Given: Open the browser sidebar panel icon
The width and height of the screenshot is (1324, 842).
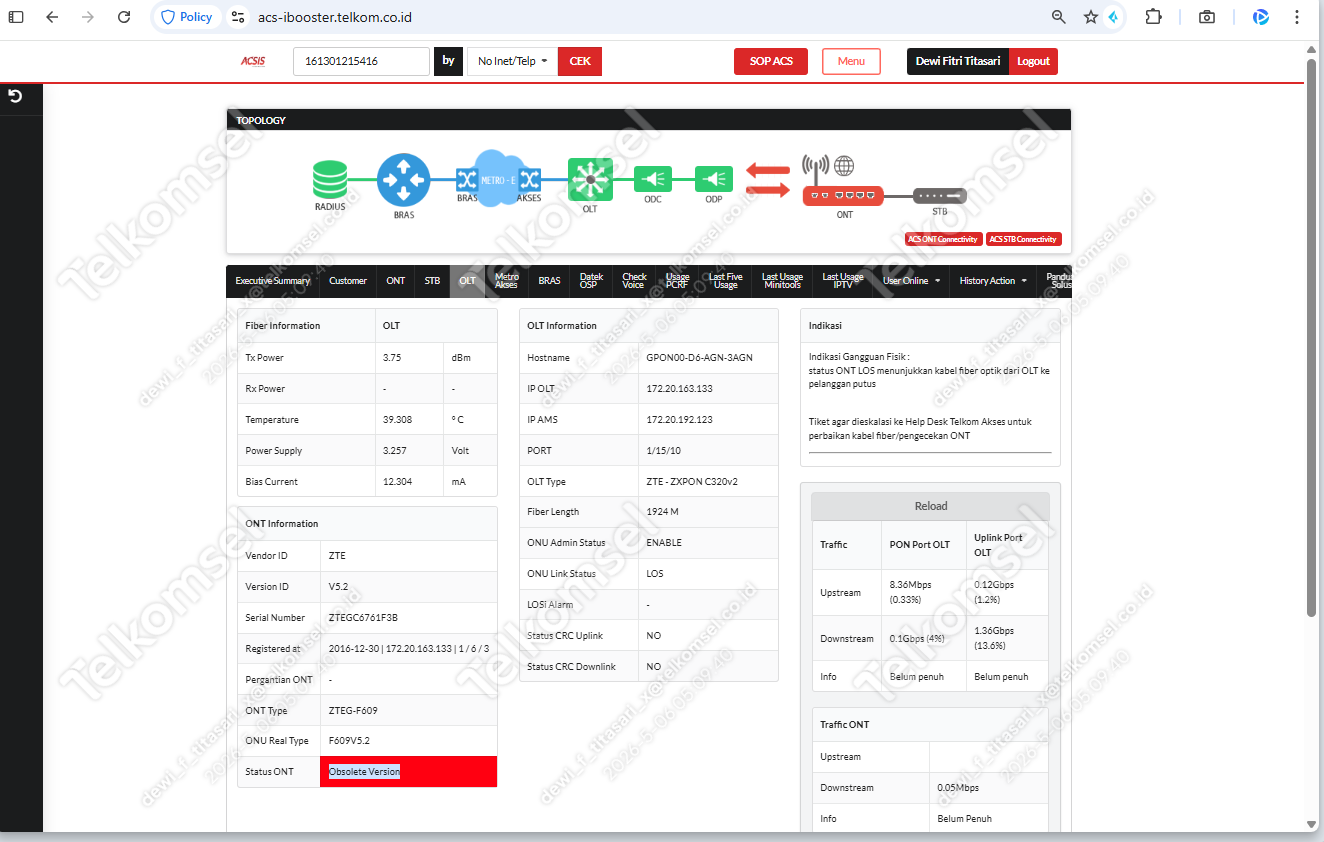Looking at the screenshot, I should [x=16, y=17].
